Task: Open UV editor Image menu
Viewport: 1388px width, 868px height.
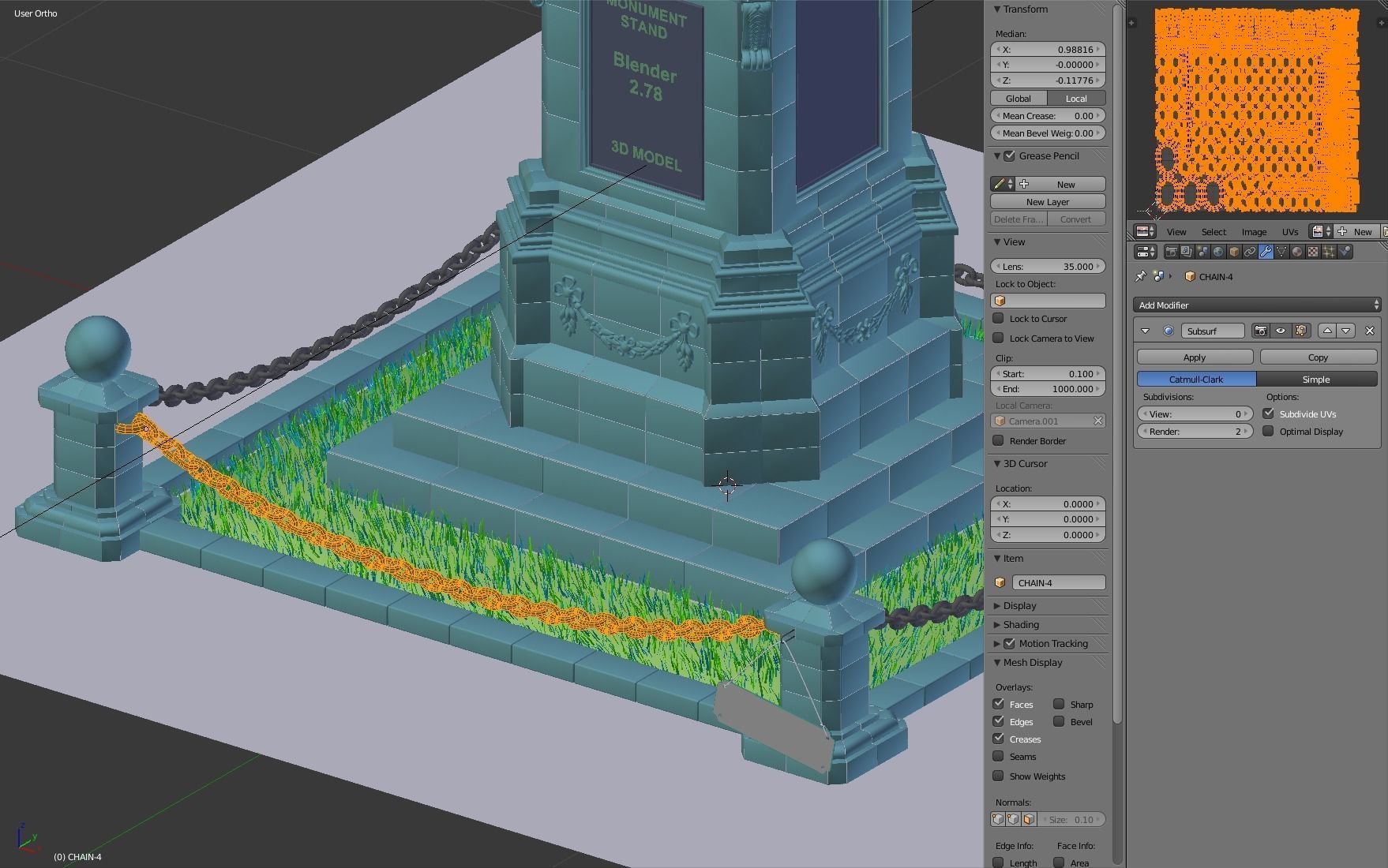Action: pyautogui.click(x=1254, y=231)
